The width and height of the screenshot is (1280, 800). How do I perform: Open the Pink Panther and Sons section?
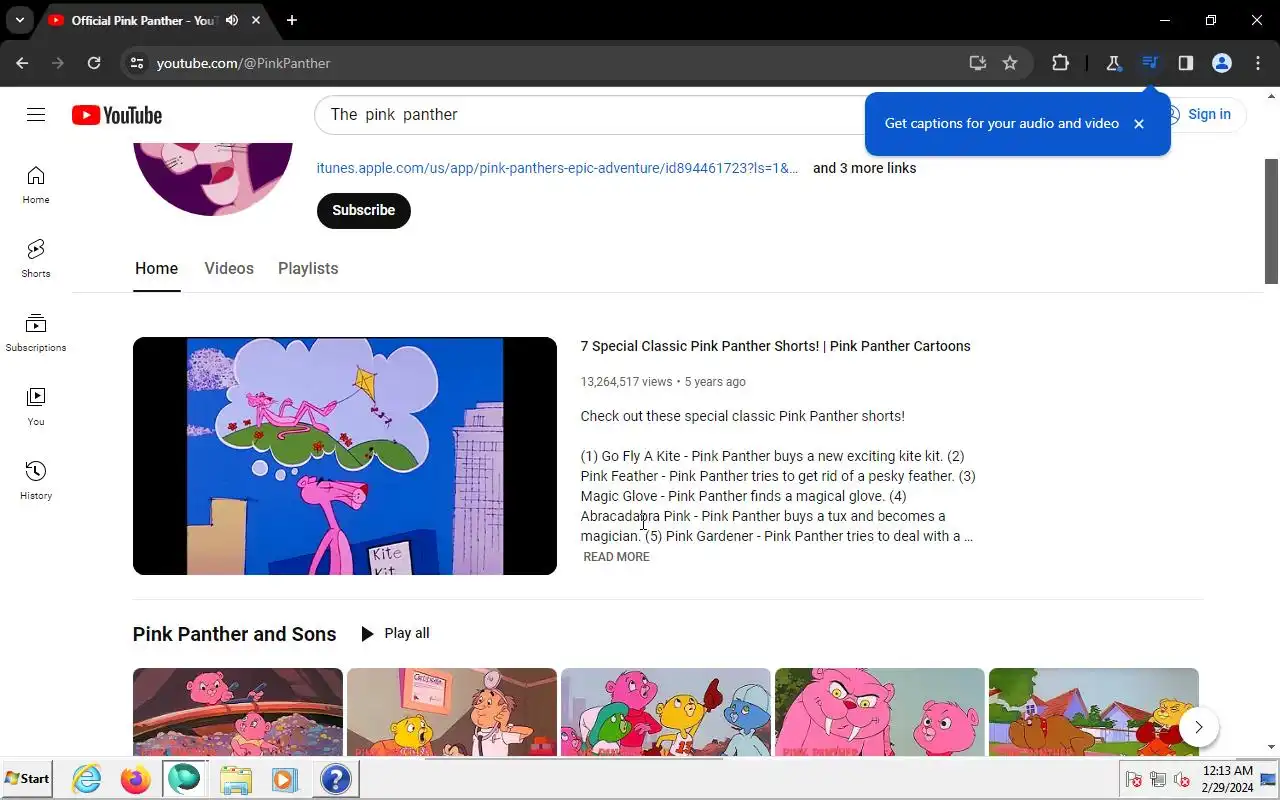(x=234, y=634)
